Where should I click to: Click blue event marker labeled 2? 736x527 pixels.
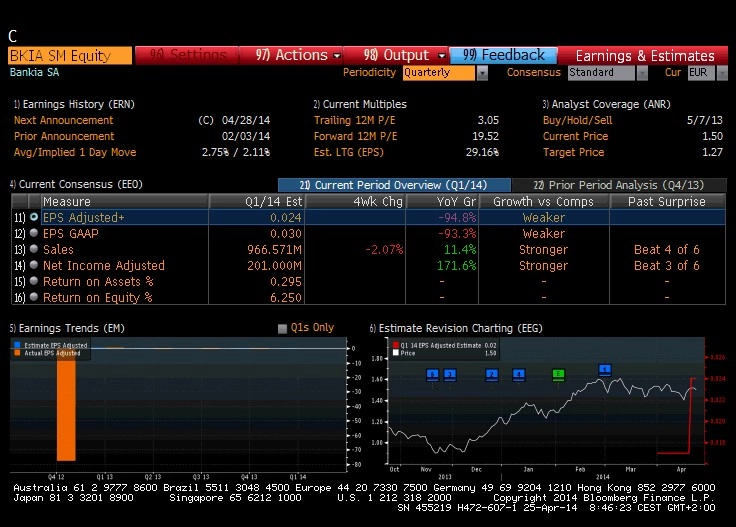[491, 374]
